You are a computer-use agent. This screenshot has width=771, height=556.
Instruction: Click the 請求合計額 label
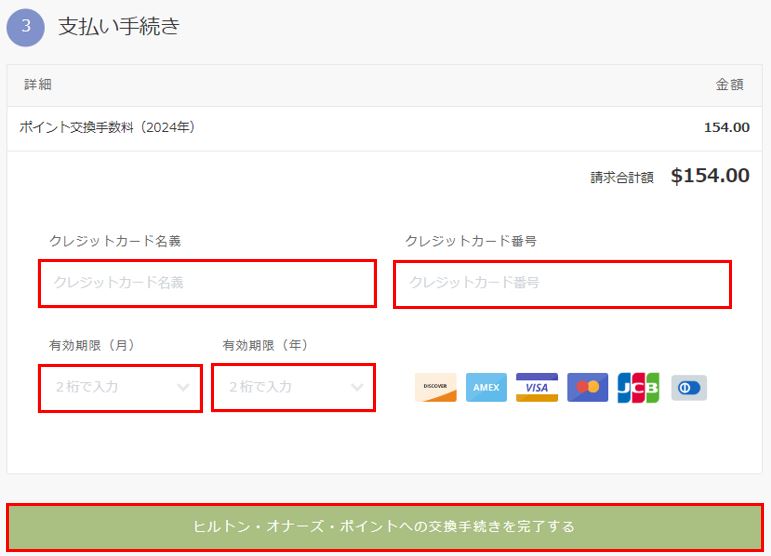622,177
